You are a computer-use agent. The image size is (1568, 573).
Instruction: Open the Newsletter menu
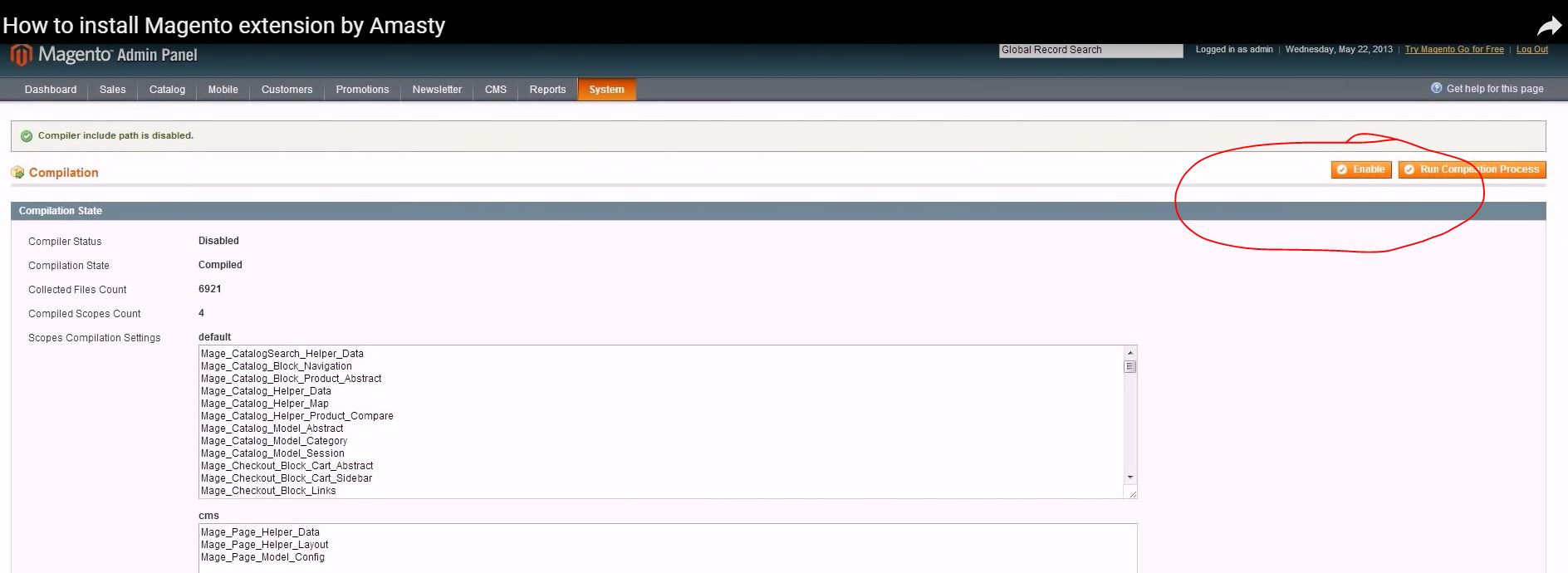coord(437,90)
